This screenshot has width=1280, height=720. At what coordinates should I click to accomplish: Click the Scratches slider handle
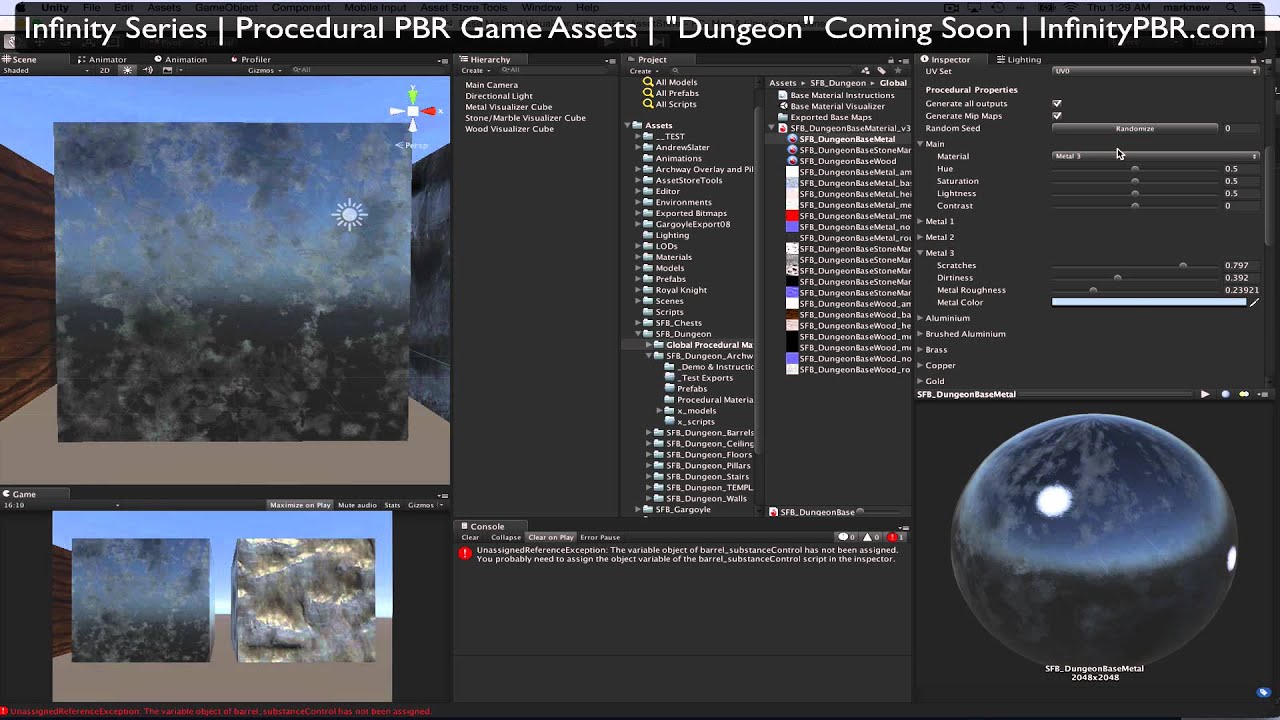point(1183,265)
